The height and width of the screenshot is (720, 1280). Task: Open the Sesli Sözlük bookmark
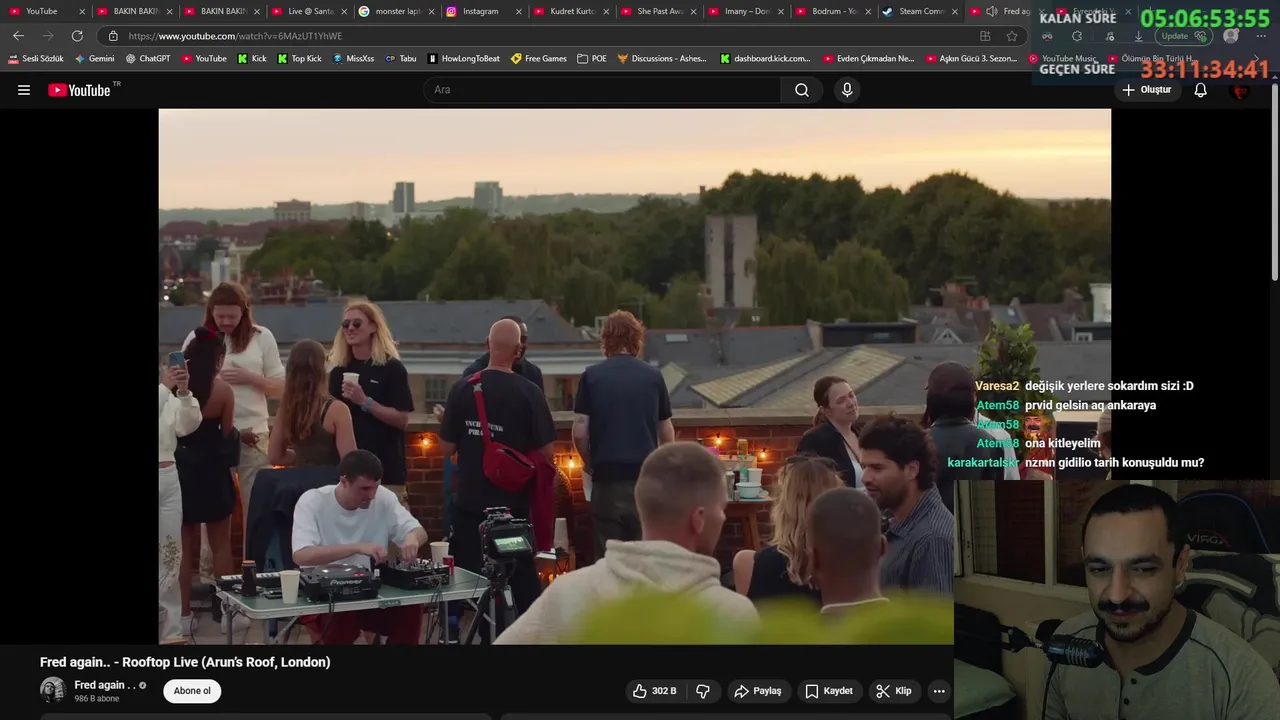pyautogui.click(x=36, y=59)
